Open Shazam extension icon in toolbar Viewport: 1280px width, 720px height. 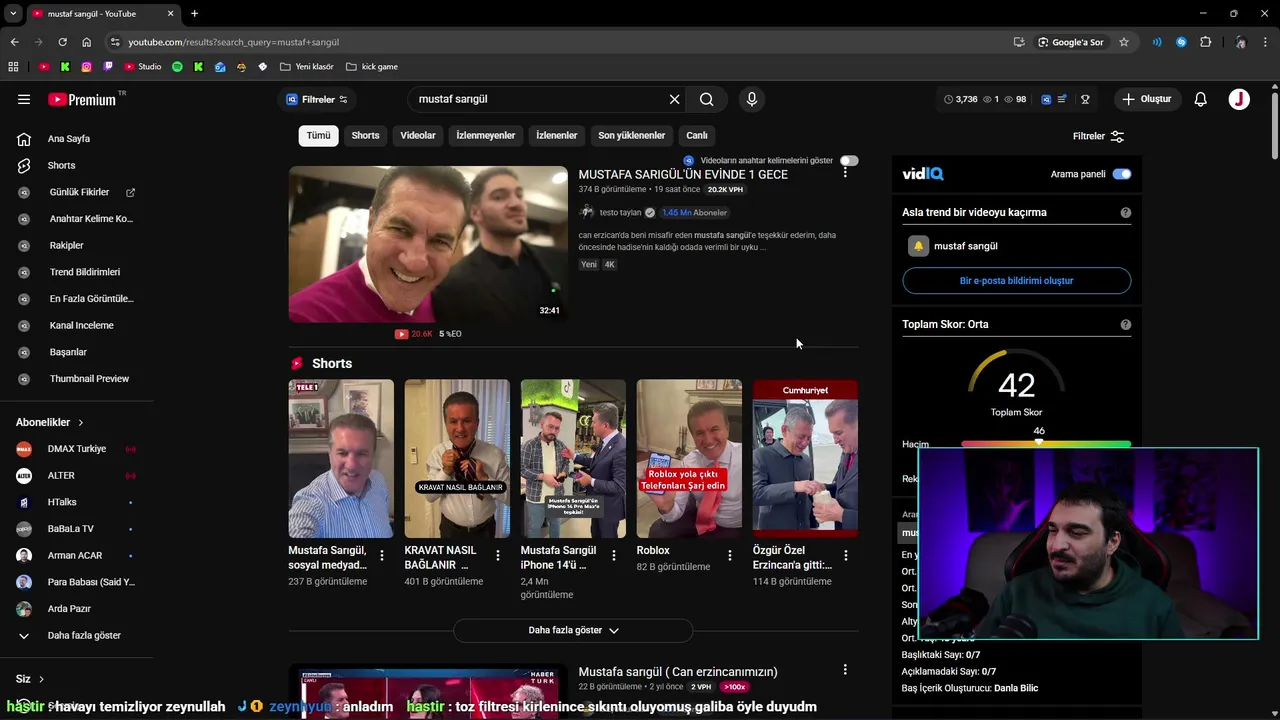tap(1181, 42)
